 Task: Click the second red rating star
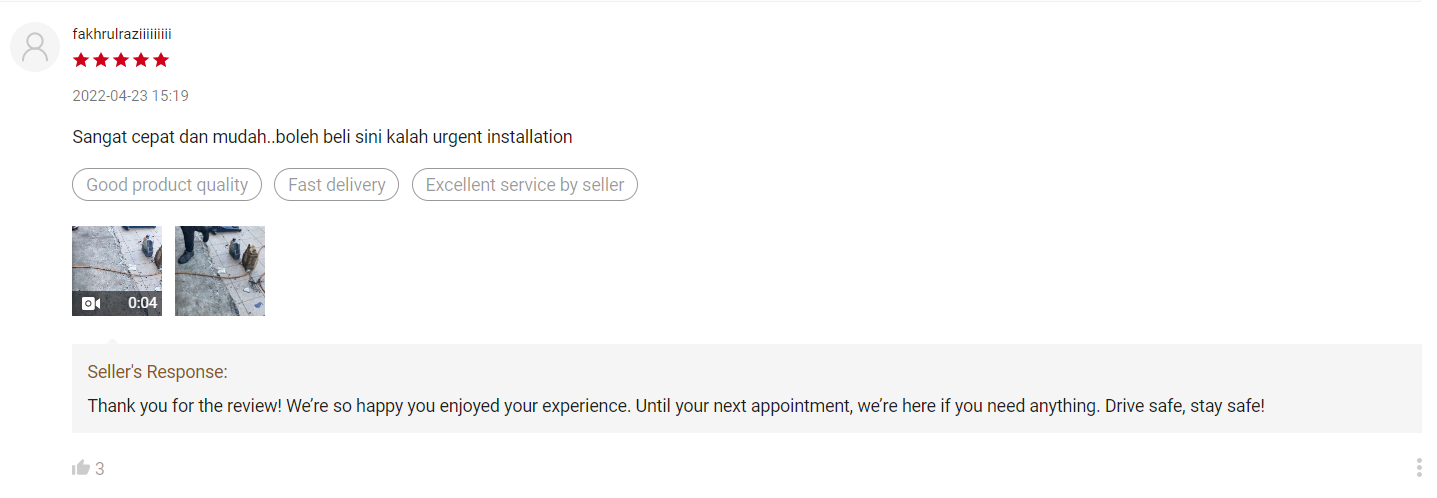click(101, 60)
